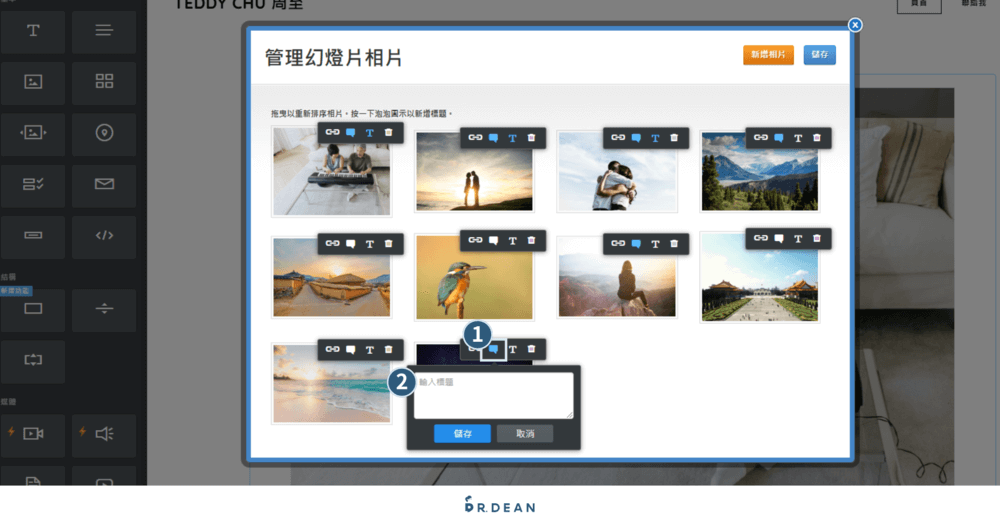Select the contact form element in sidebar
The height and width of the screenshot is (521, 1000).
33,184
